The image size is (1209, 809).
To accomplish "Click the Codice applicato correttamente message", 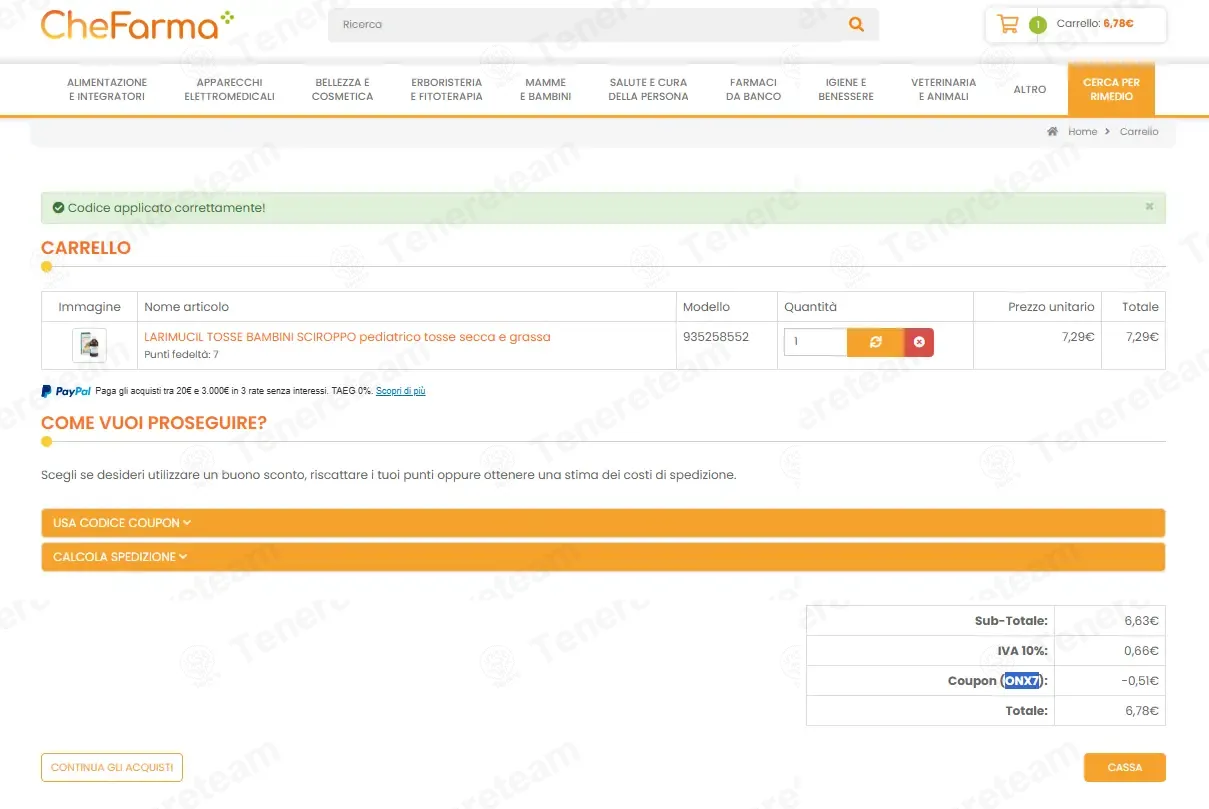I will (x=166, y=208).
